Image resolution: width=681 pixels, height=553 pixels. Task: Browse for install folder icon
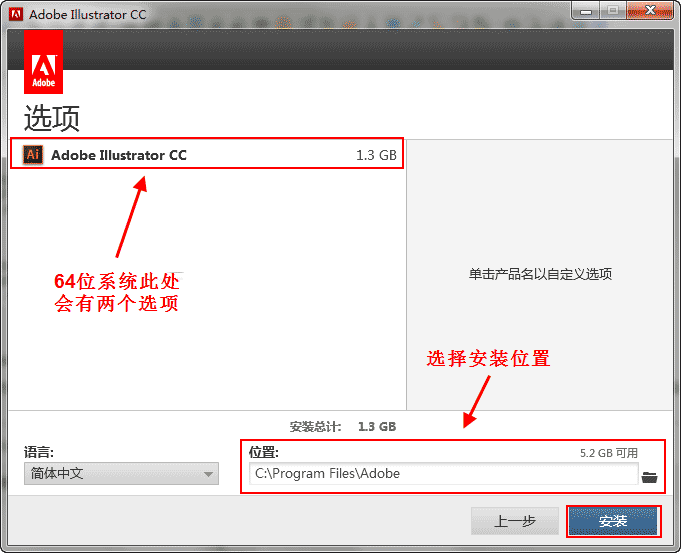(x=649, y=477)
